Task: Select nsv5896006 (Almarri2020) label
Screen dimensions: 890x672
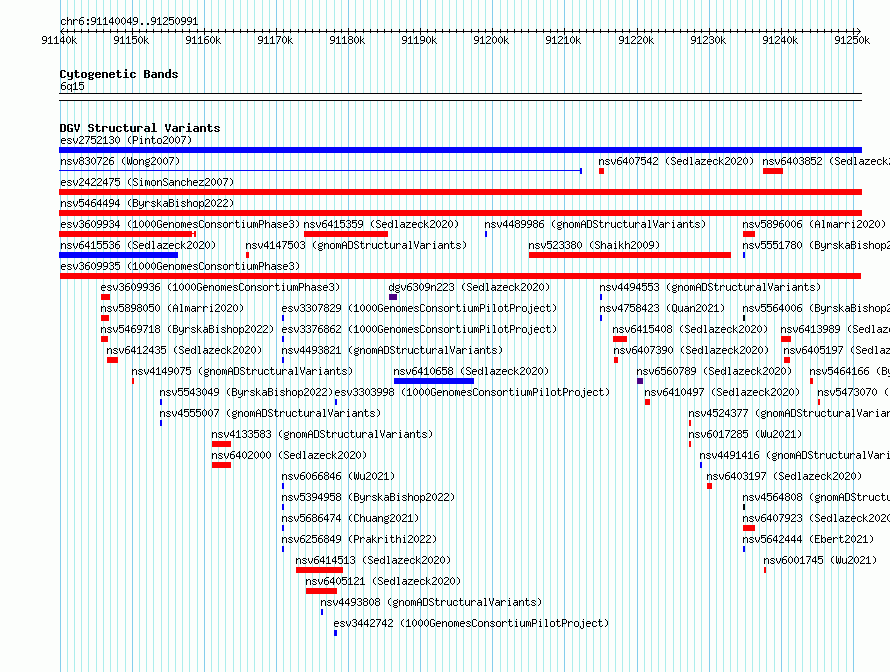Action: point(814,224)
